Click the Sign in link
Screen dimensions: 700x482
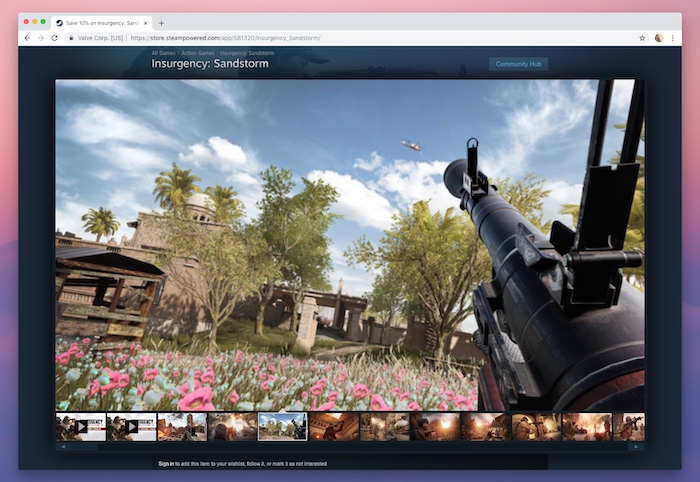pyautogui.click(x=166, y=464)
